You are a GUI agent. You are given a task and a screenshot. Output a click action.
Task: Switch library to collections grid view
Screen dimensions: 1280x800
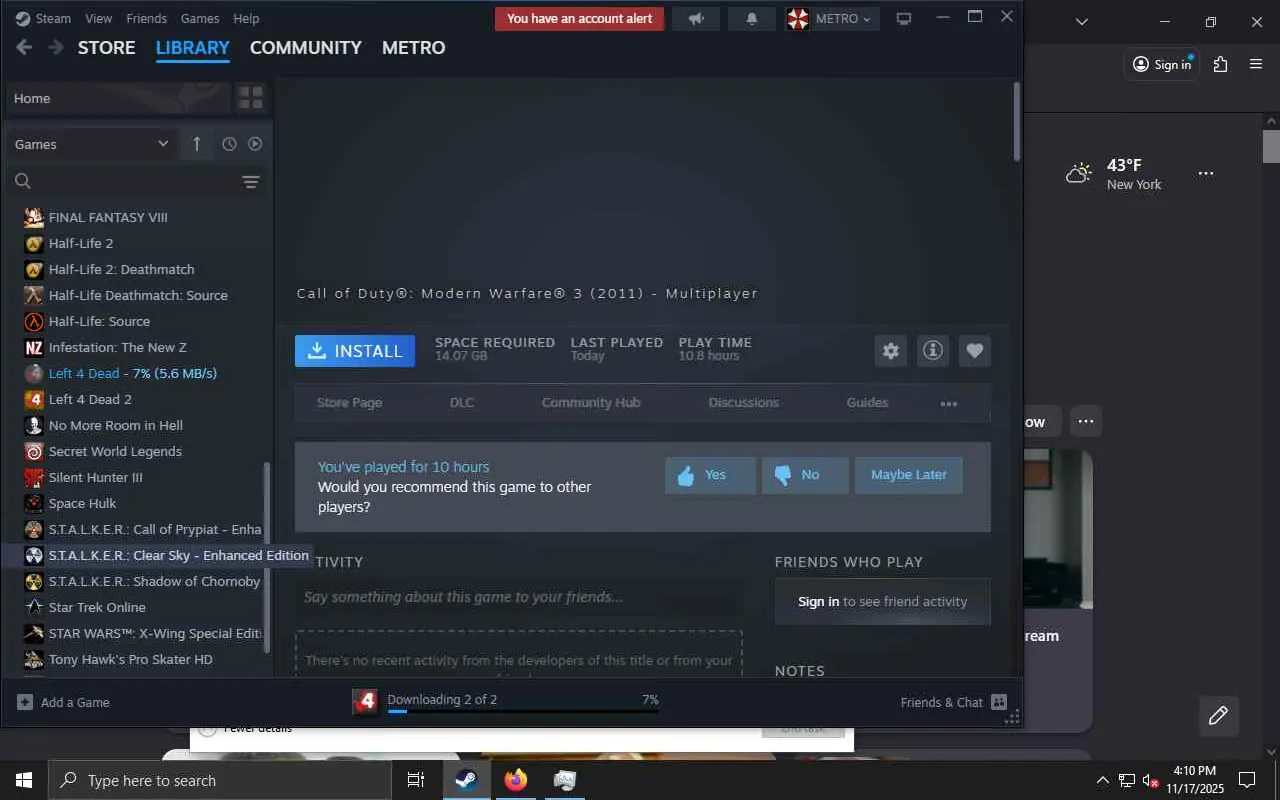[x=250, y=98]
